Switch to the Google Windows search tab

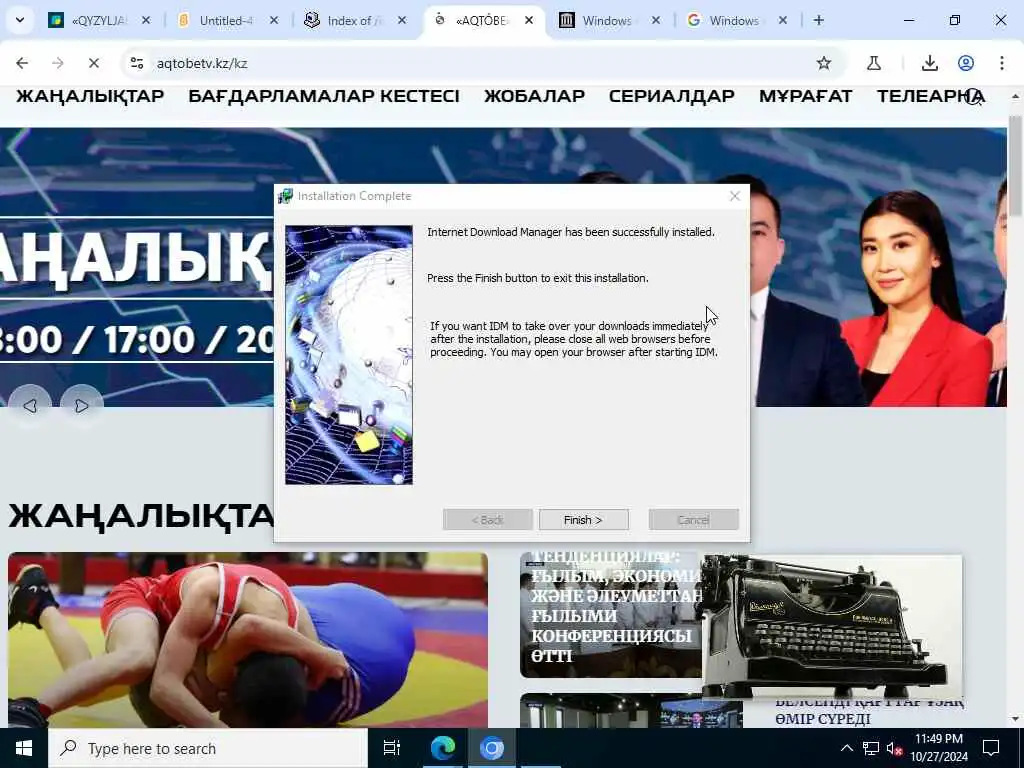(733, 21)
